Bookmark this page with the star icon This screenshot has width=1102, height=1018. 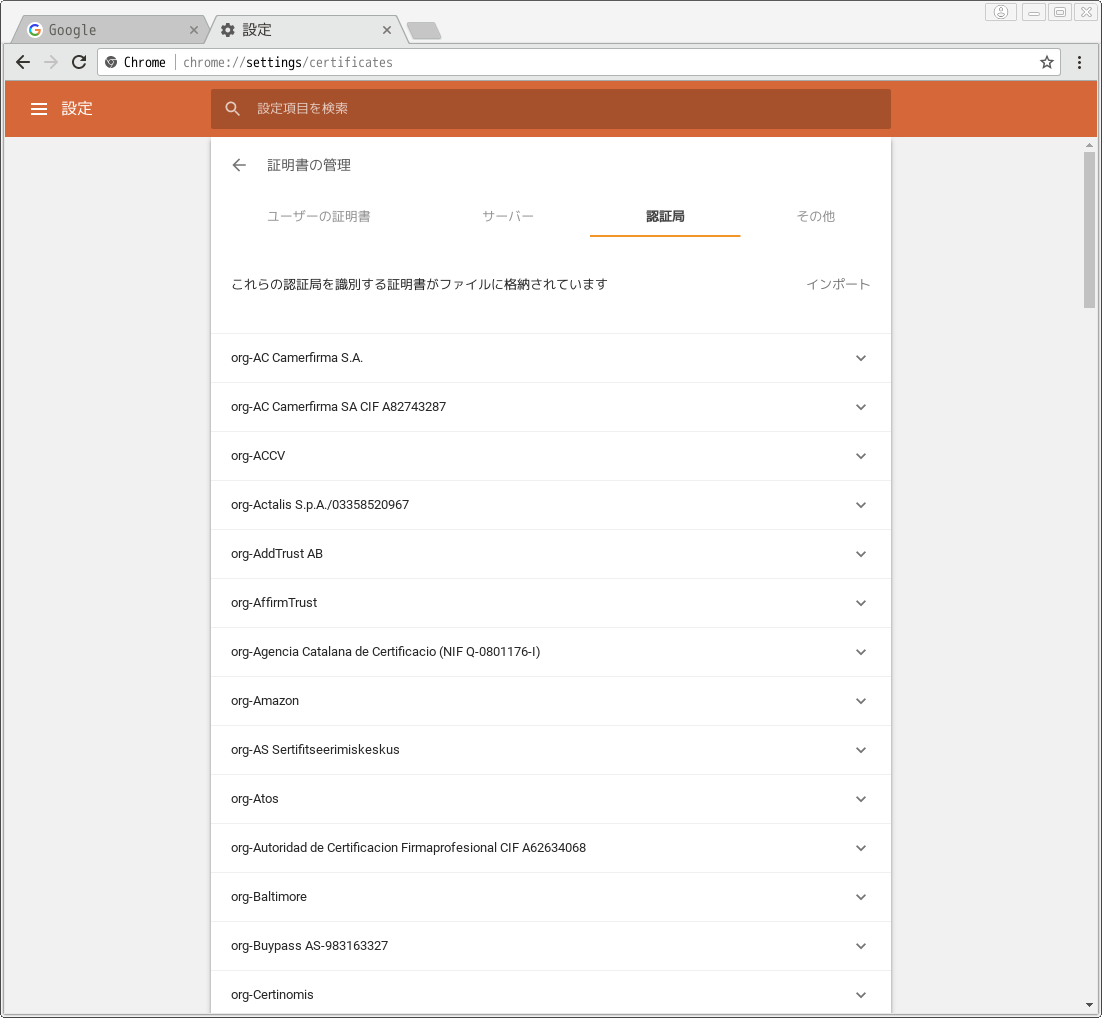(x=1047, y=62)
